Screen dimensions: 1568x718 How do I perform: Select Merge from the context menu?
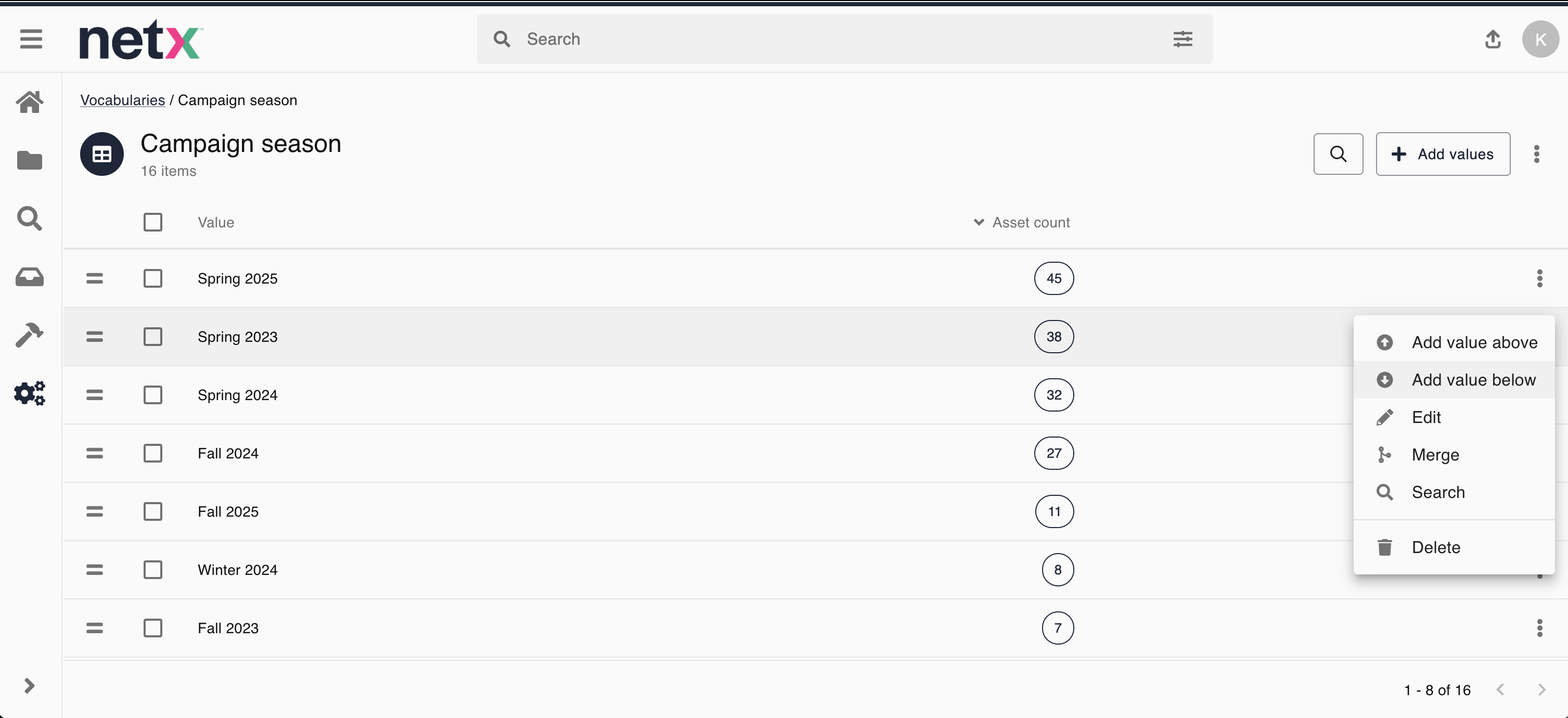[x=1435, y=455]
